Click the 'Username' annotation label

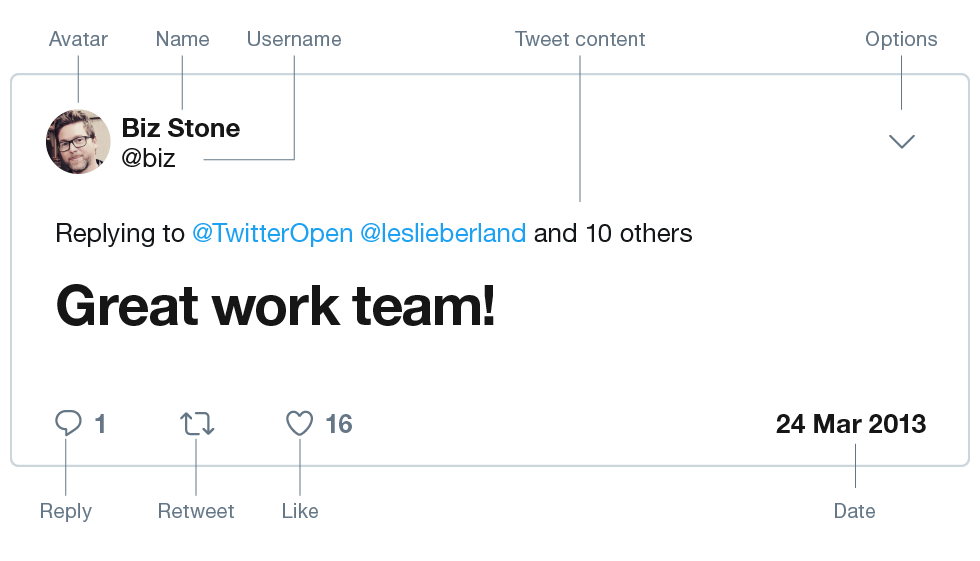294,39
